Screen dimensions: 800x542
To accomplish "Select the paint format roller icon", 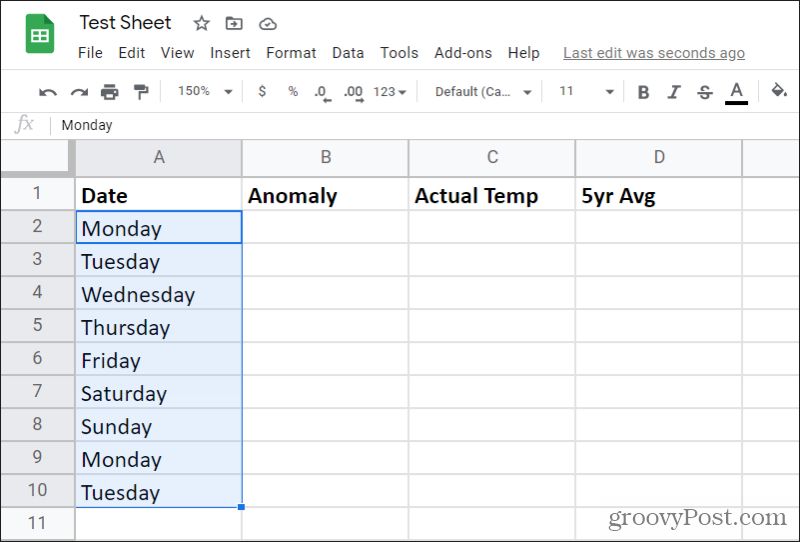I will [140, 92].
